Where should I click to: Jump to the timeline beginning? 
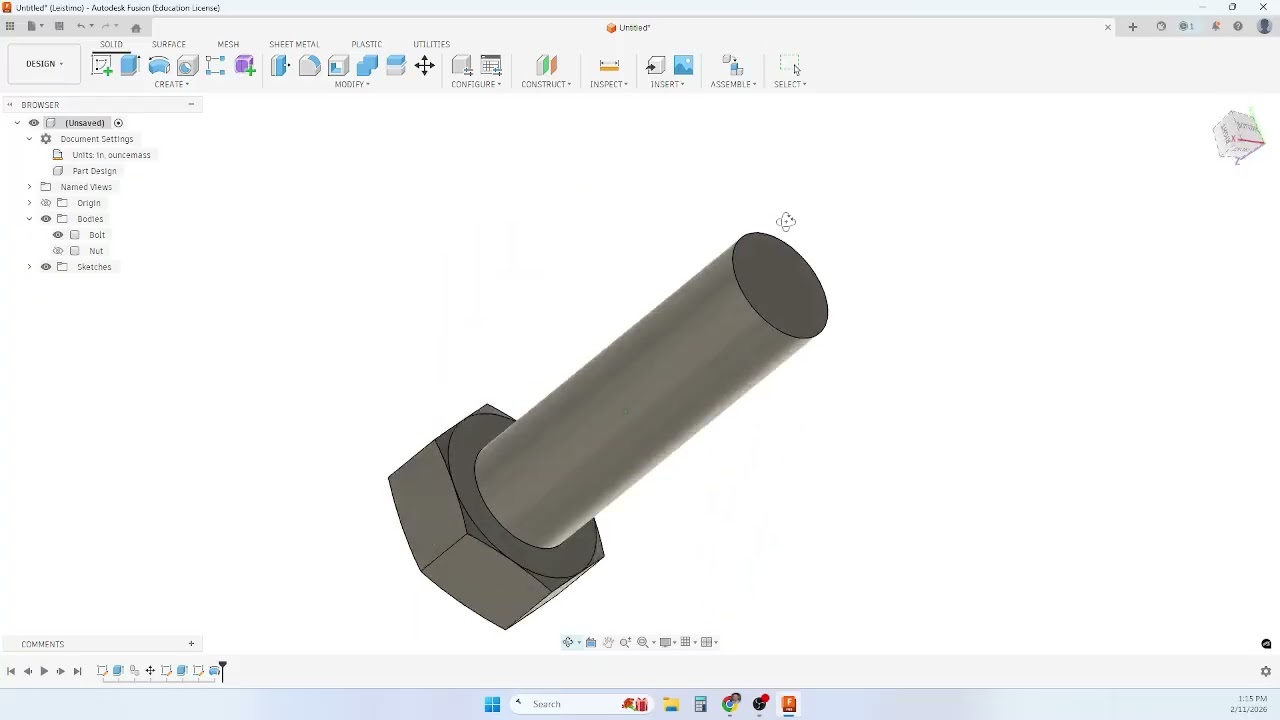pyautogui.click(x=11, y=671)
